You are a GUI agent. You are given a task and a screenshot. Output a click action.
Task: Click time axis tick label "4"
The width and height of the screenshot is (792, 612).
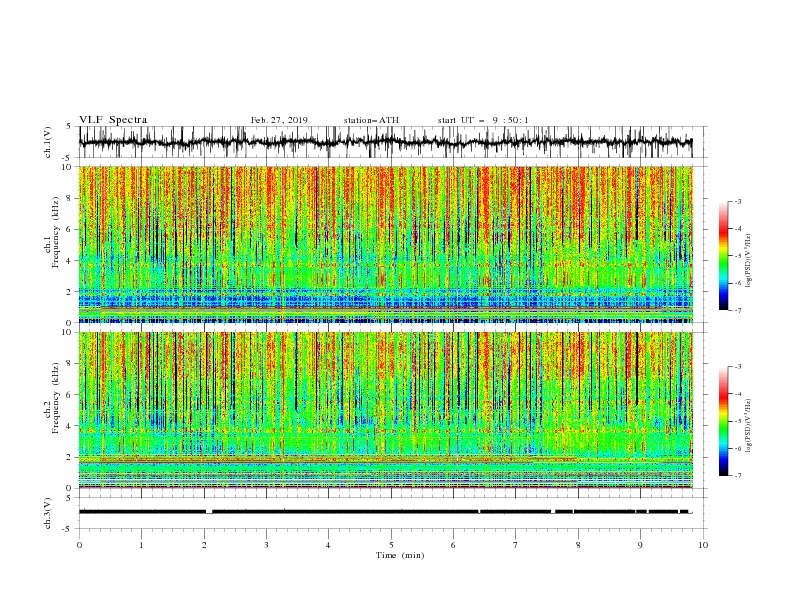click(x=328, y=545)
